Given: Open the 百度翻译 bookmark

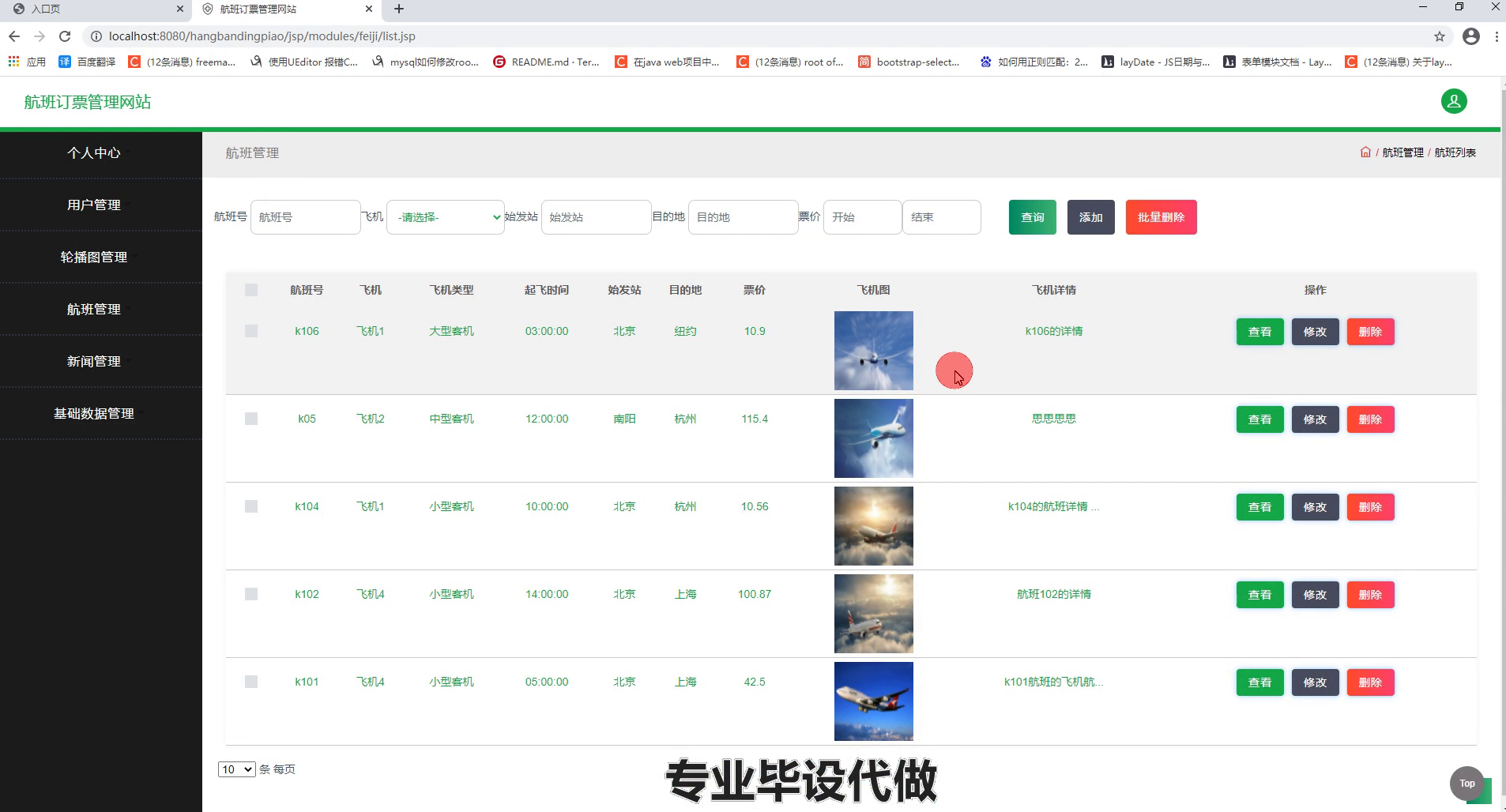Looking at the screenshot, I should [88, 62].
